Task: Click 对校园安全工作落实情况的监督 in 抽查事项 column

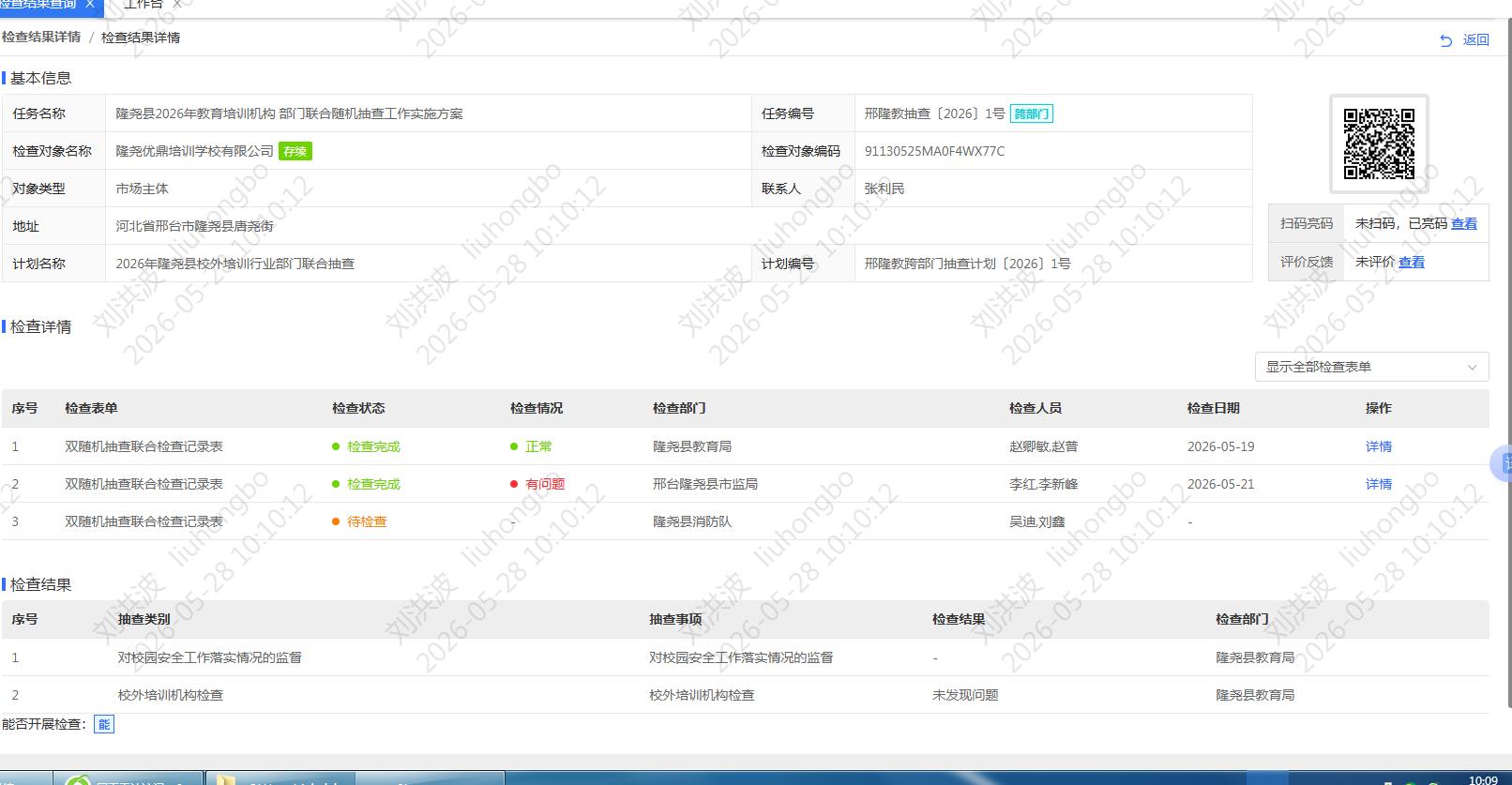Action: tap(741, 657)
